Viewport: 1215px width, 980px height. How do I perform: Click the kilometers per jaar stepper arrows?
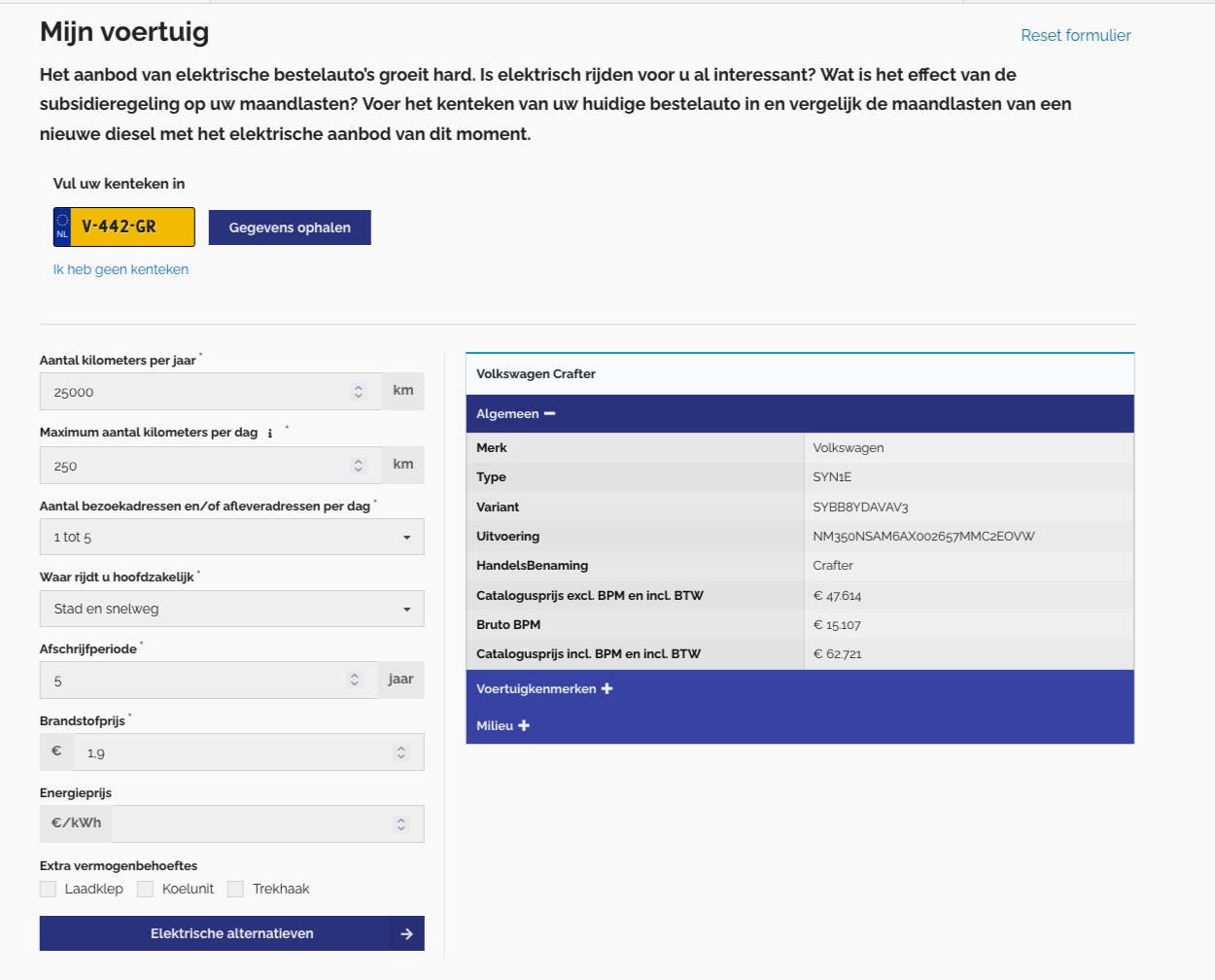(359, 392)
